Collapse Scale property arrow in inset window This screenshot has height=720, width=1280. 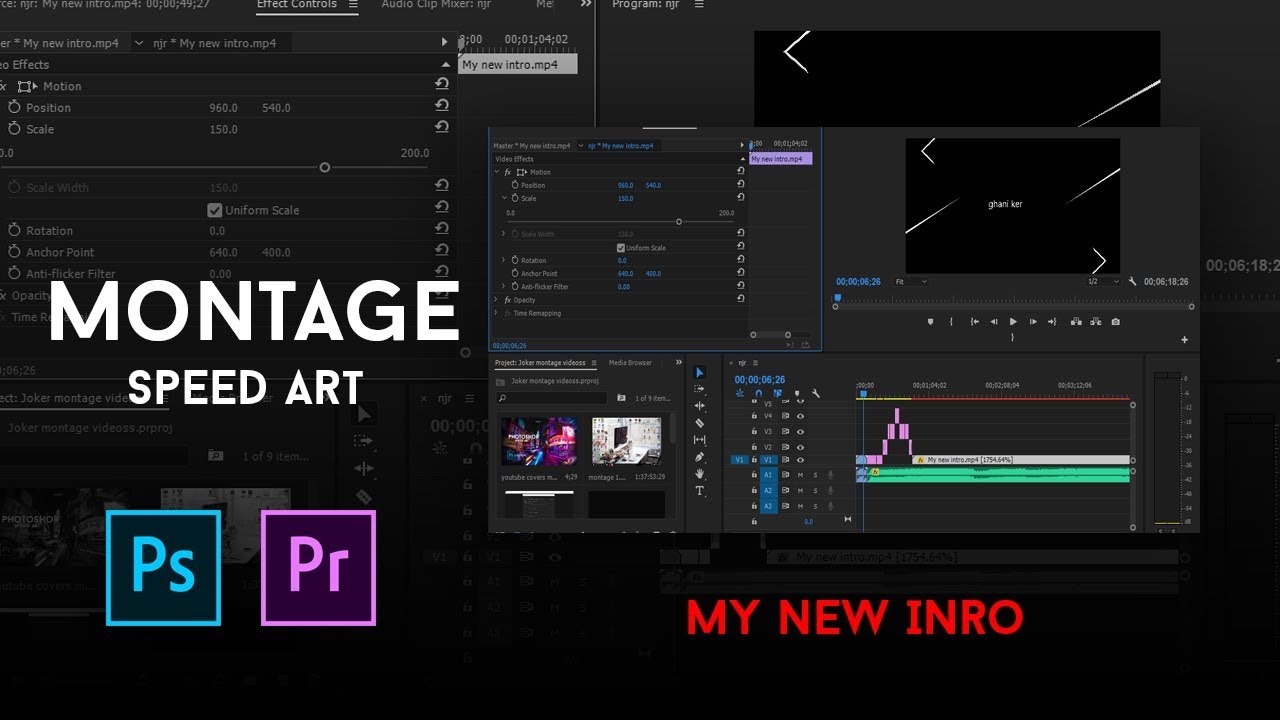504,198
